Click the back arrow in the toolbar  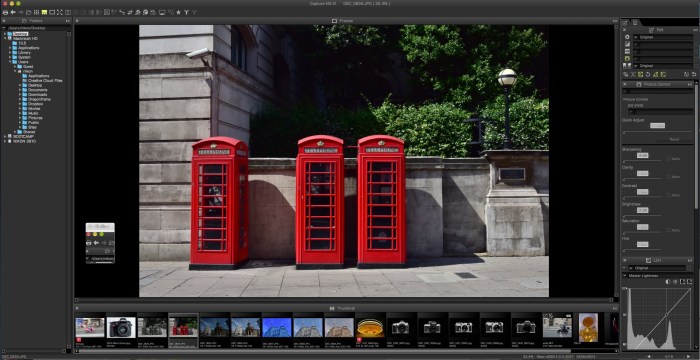pos(13,12)
